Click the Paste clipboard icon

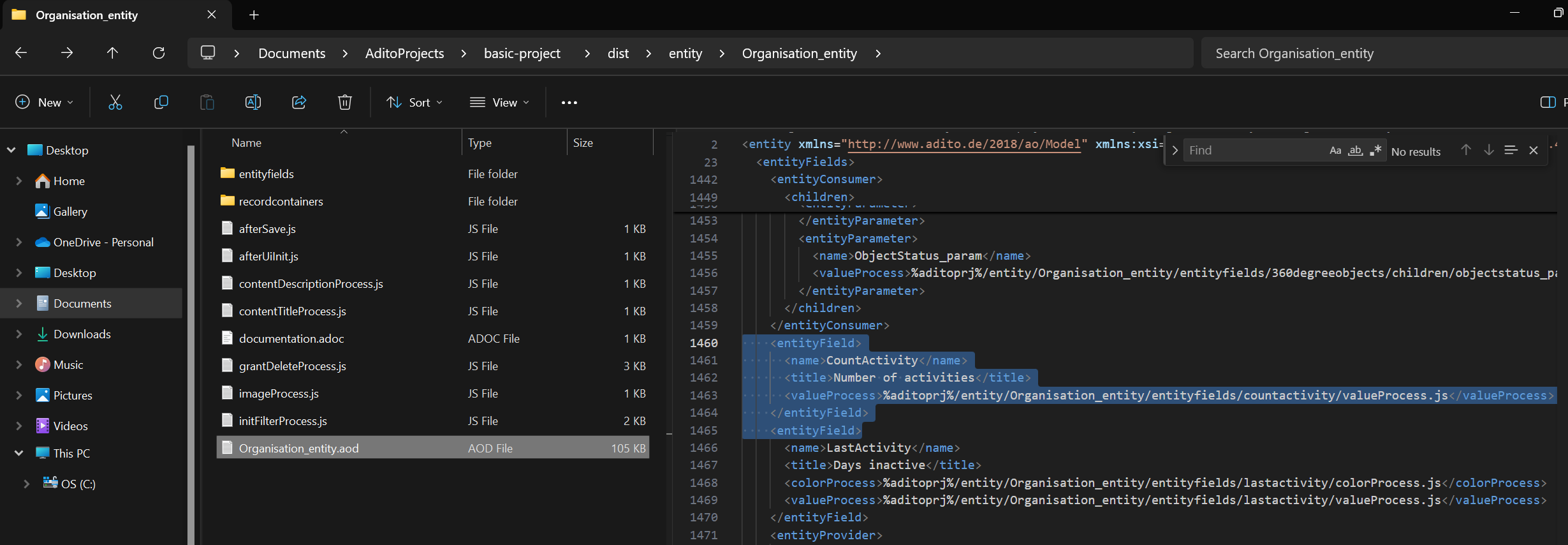coord(207,102)
